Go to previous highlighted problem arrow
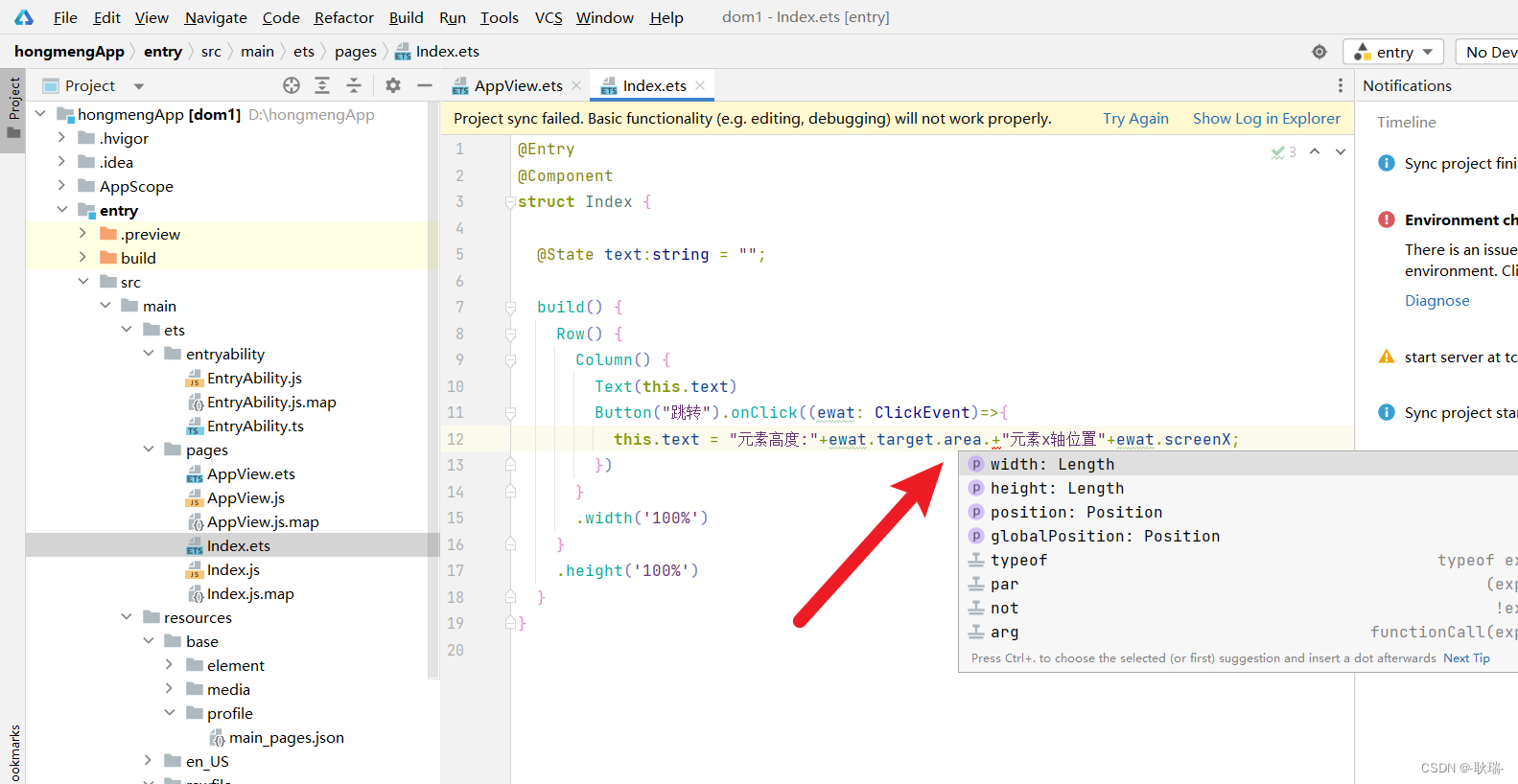 click(1315, 151)
